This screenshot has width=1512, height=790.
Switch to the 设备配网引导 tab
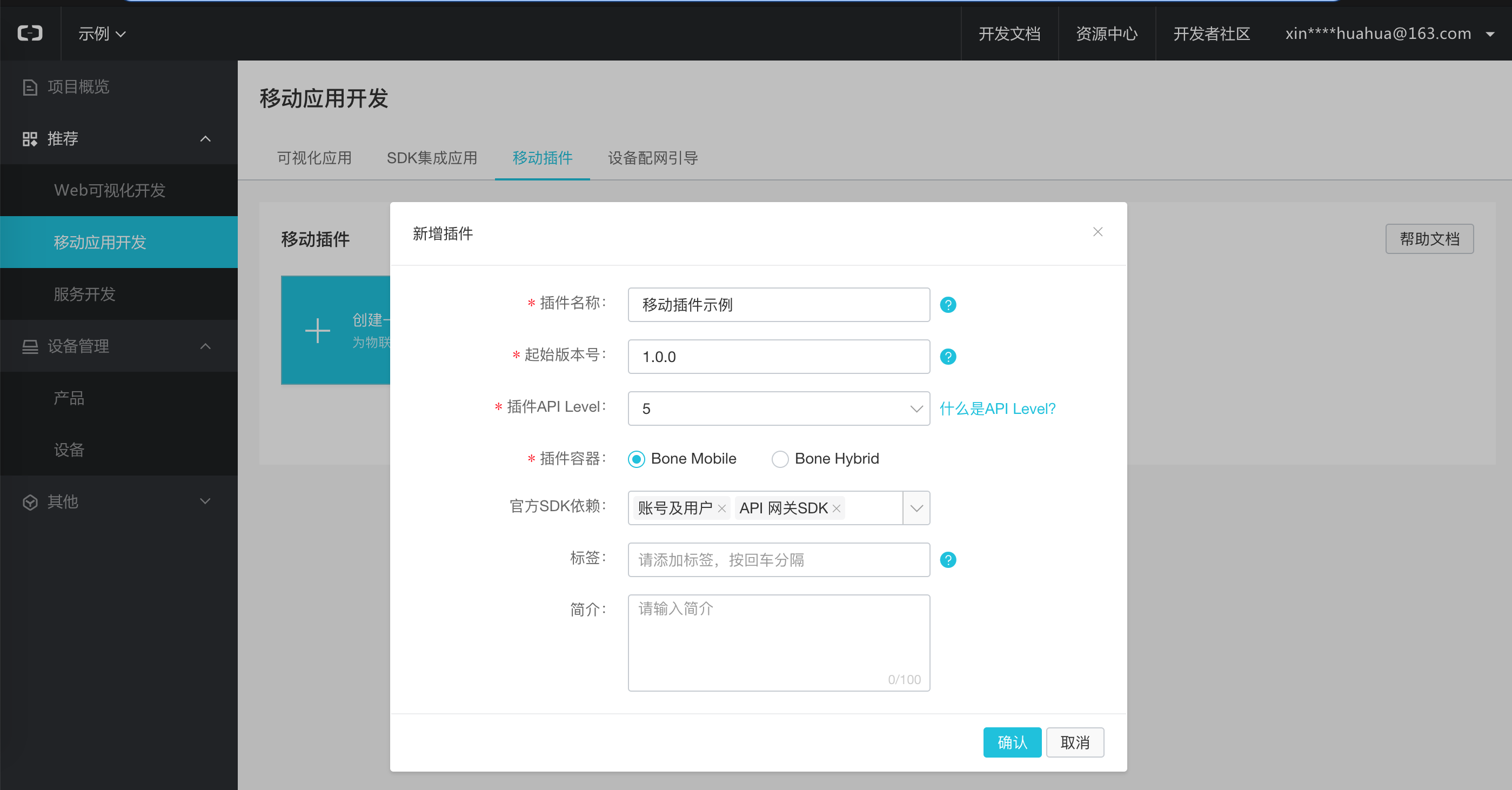653,158
